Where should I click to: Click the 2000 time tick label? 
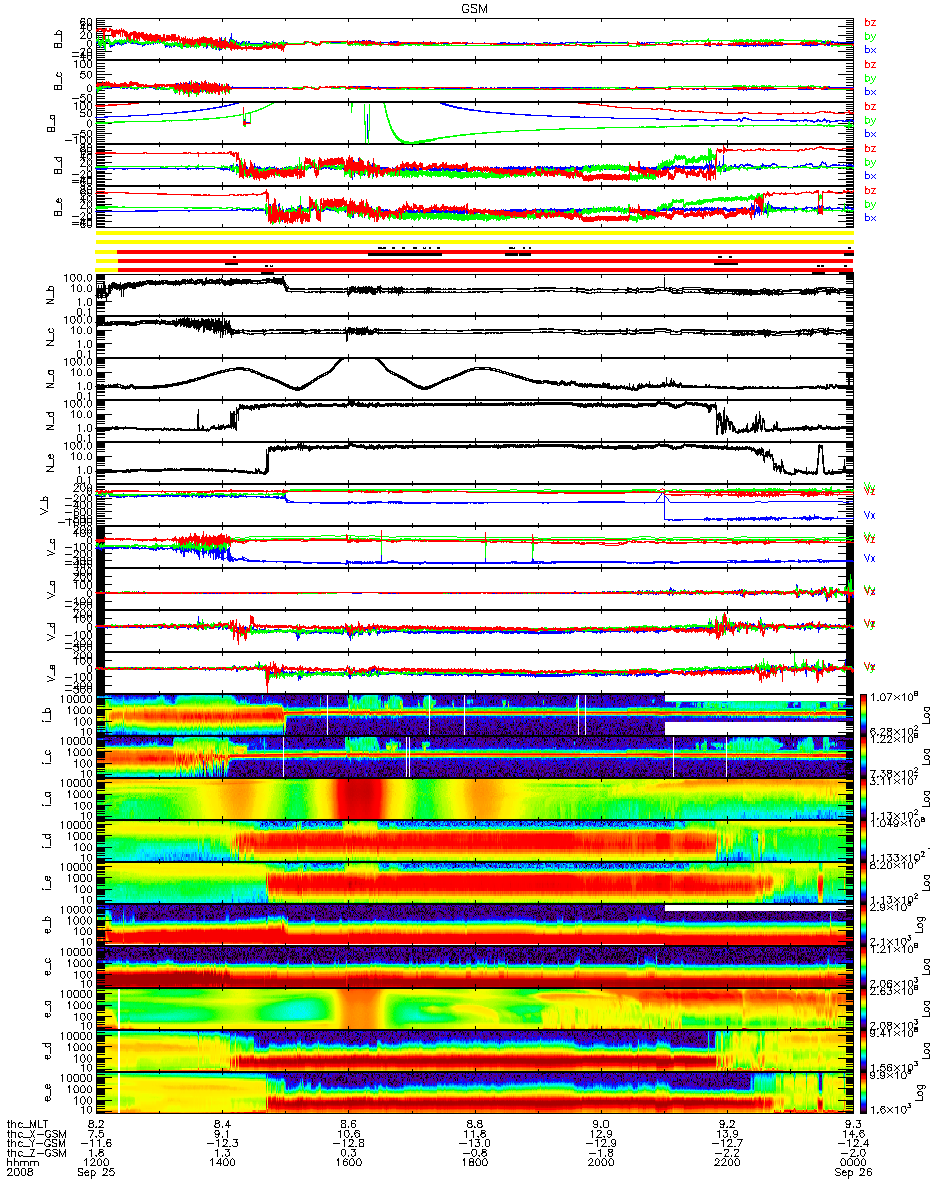tap(601, 1164)
